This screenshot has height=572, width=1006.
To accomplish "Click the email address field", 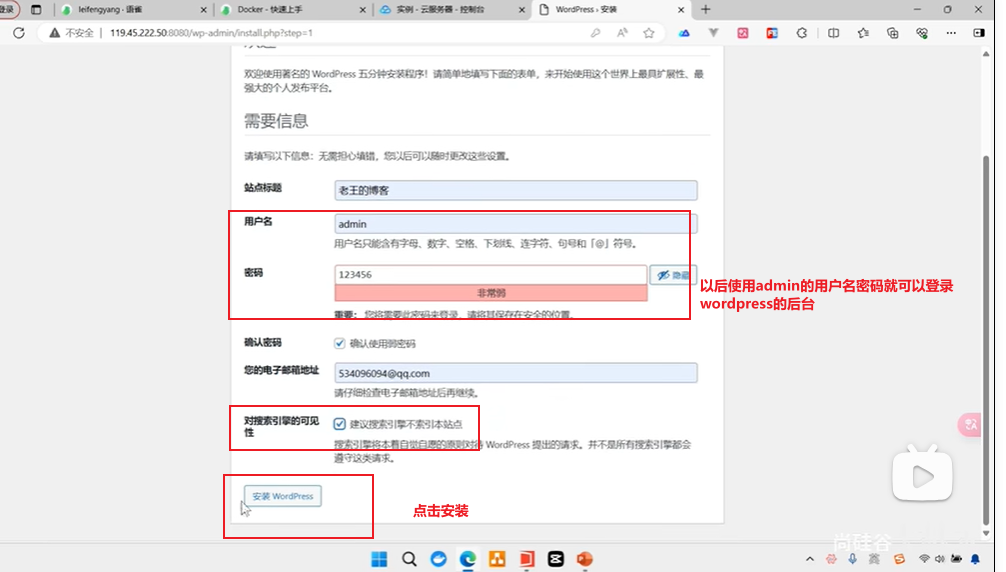I will (516, 373).
